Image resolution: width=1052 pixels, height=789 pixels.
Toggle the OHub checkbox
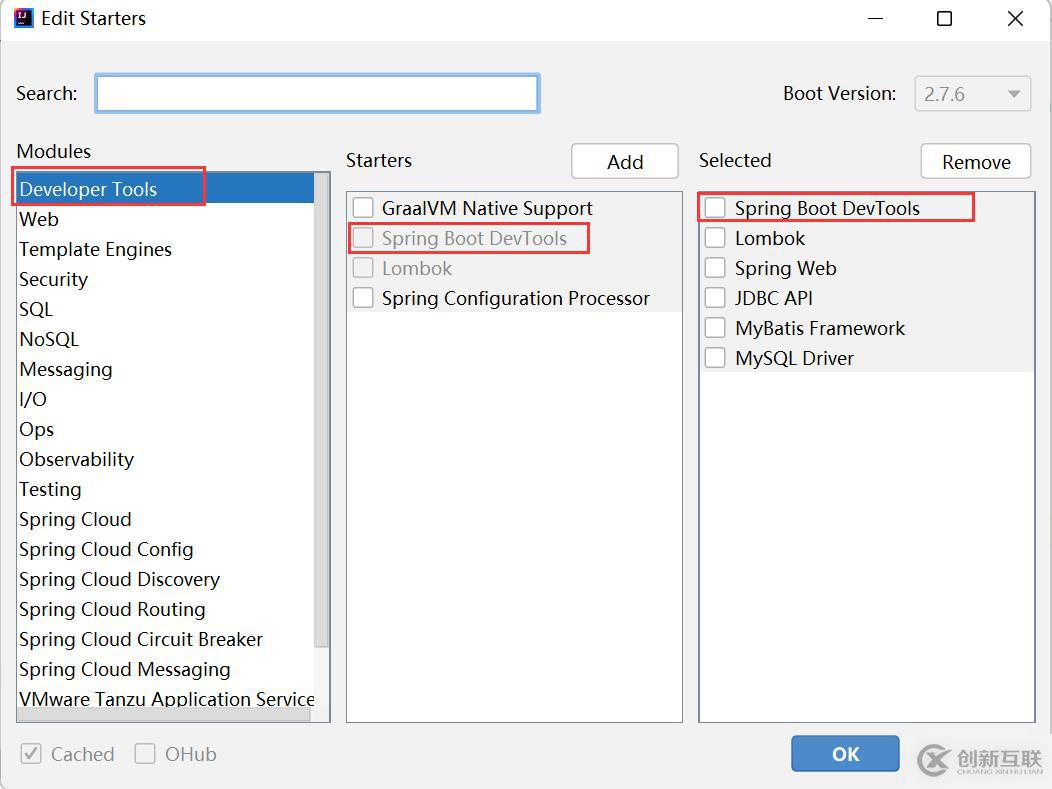point(145,754)
